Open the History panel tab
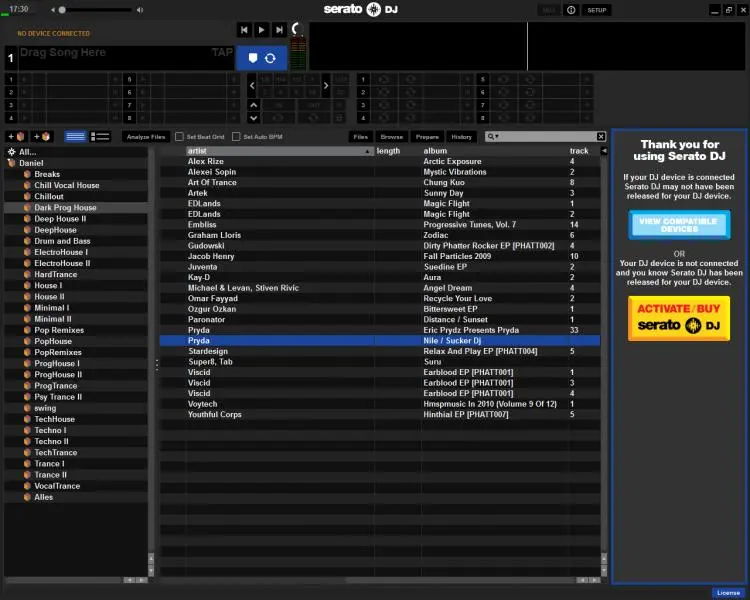750x600 pixels. pyautogui.click(x=461, y=136)
